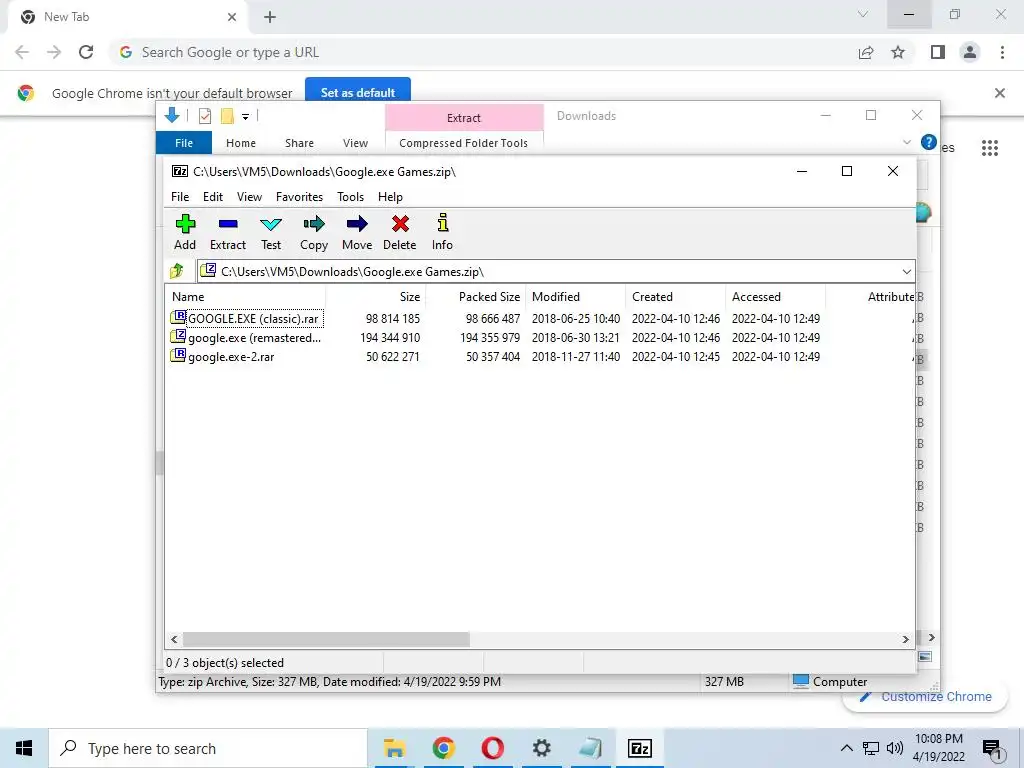This screenshot has height=768, width=1024.
Task: Click the Windows taskbar search box
Action: coord(208,748)
